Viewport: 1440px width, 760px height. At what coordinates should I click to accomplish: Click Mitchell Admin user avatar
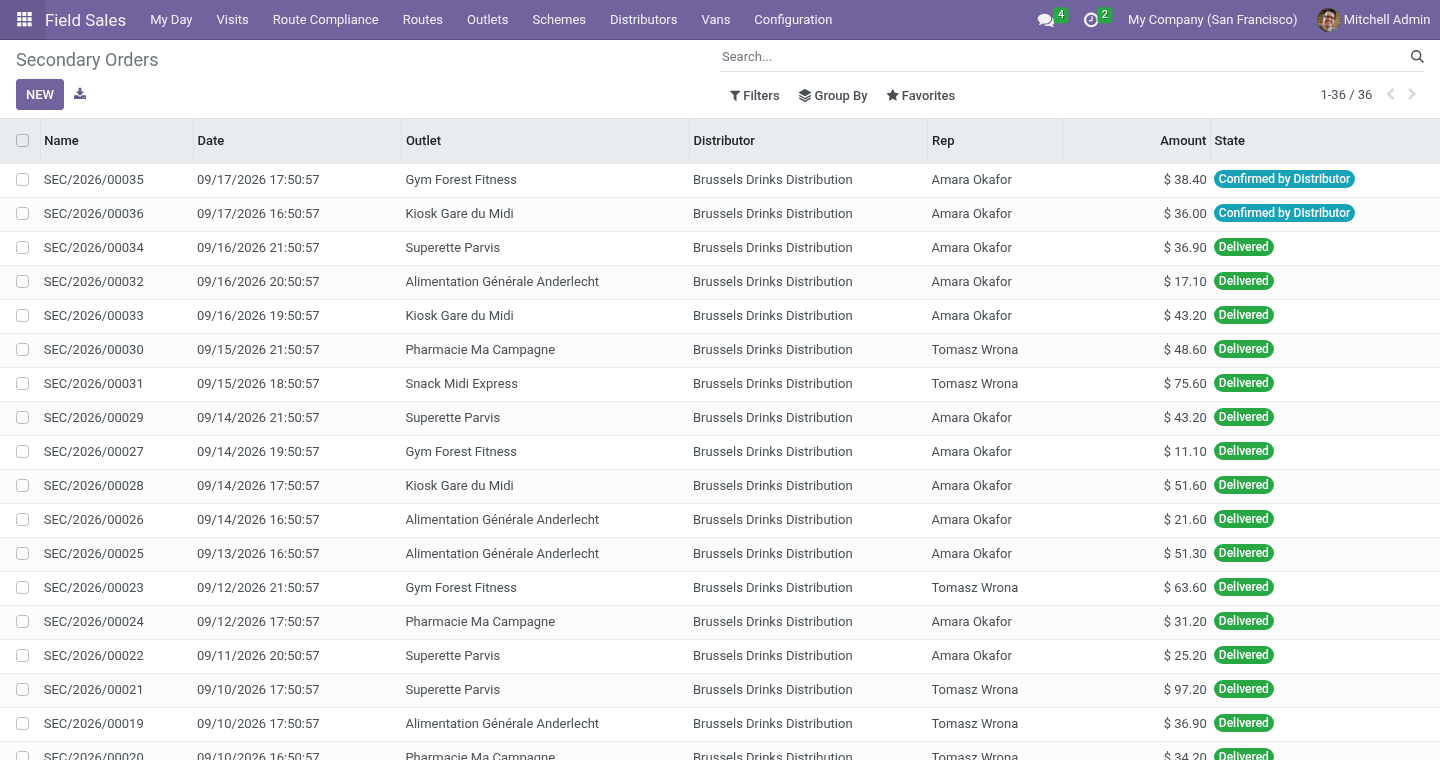point(1328,20)
